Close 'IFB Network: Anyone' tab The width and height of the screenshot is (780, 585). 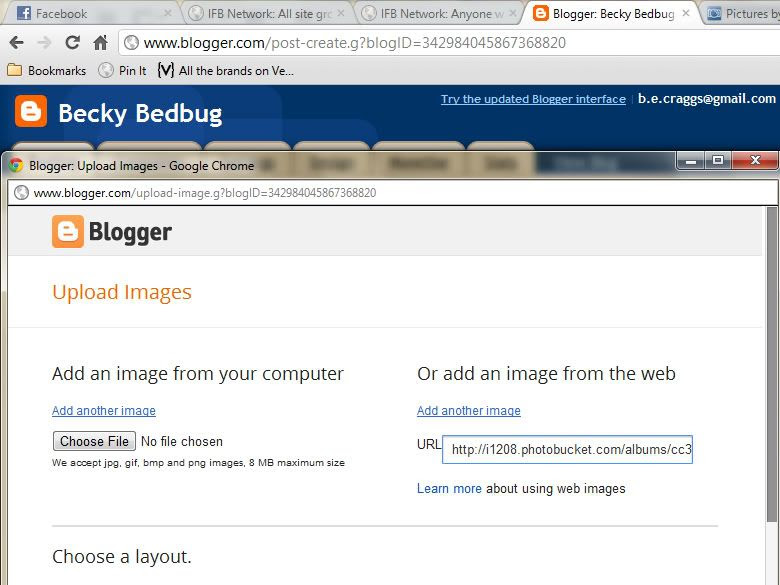click(513, 13)
